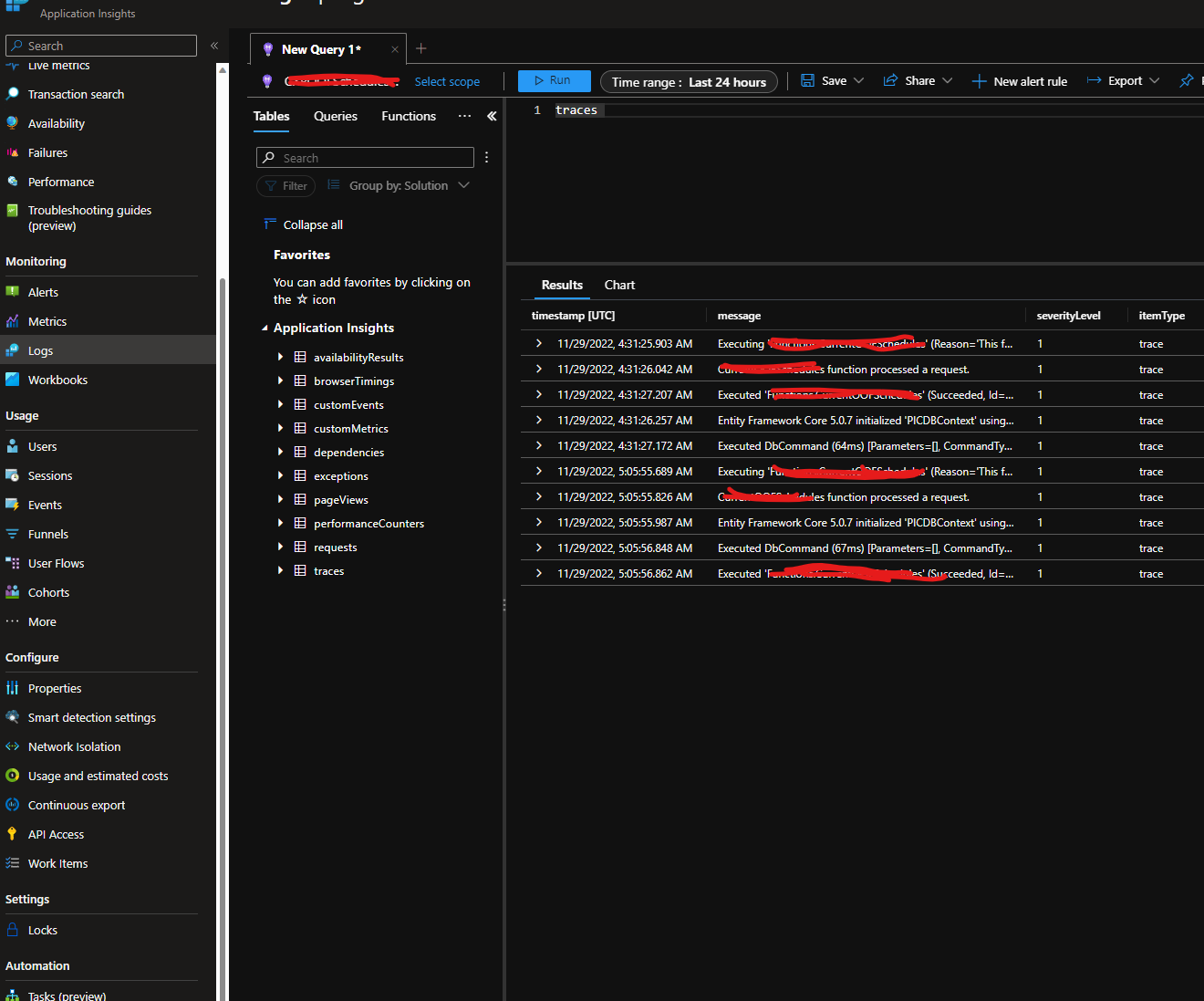
Task: Open Usage and estimated costs
Action: click(x=98, y=776)
